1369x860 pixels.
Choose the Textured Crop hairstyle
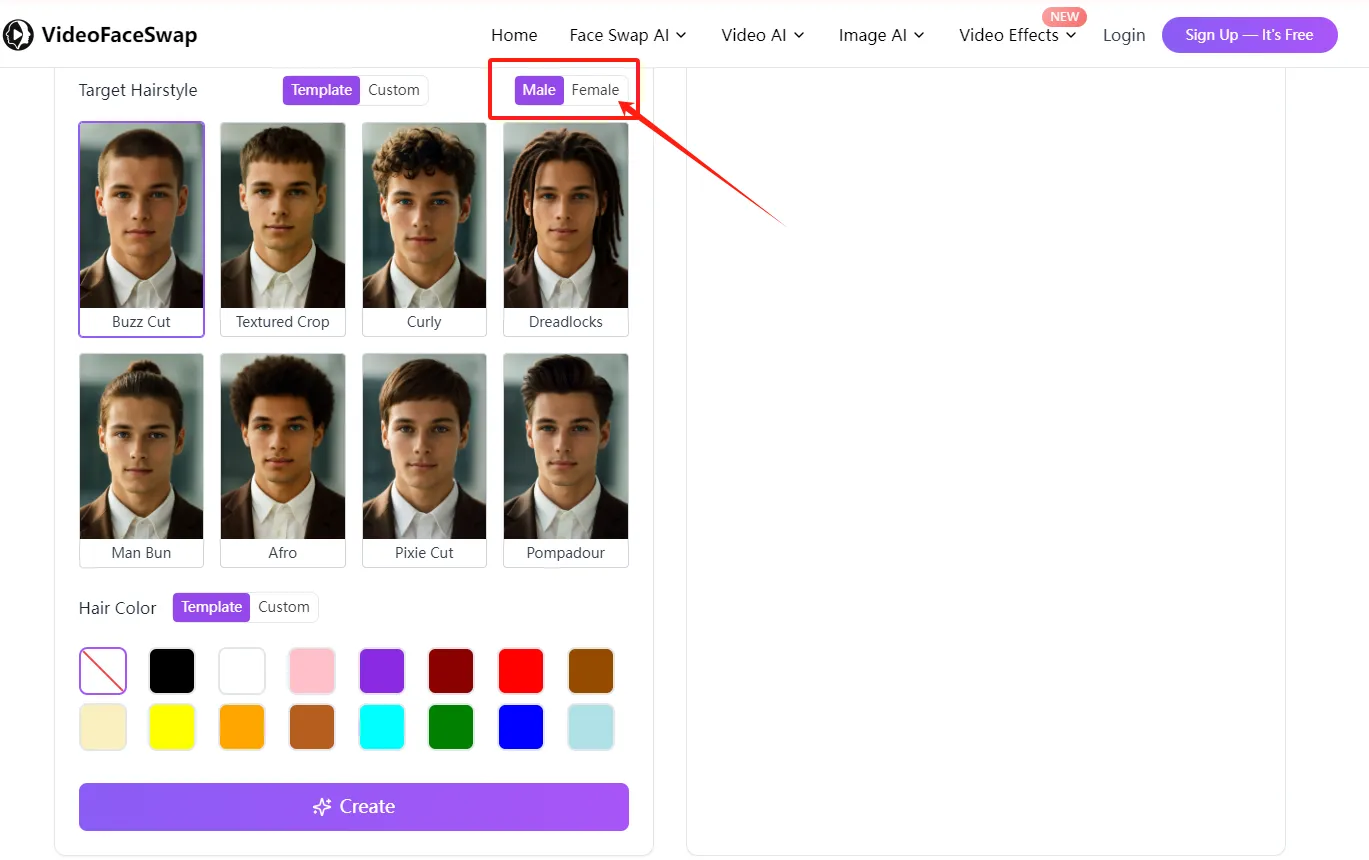click(x=283, y=229)
